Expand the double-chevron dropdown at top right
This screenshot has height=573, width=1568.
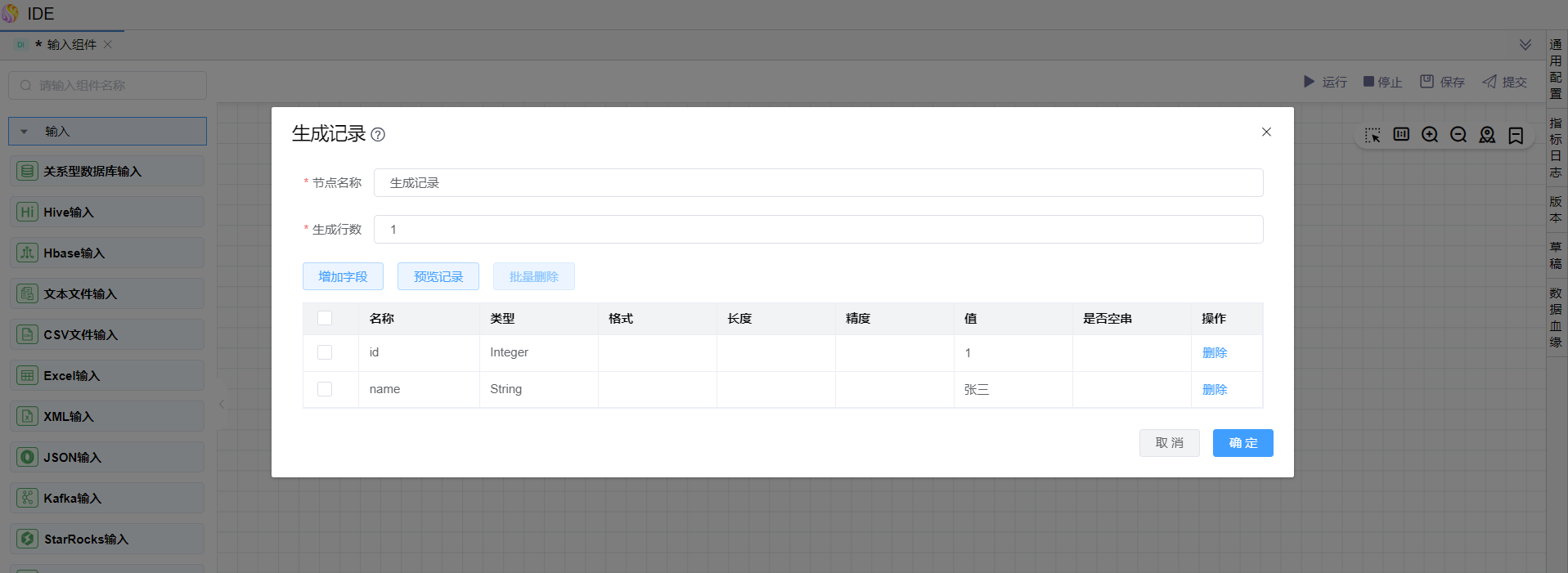(1525, 44)
